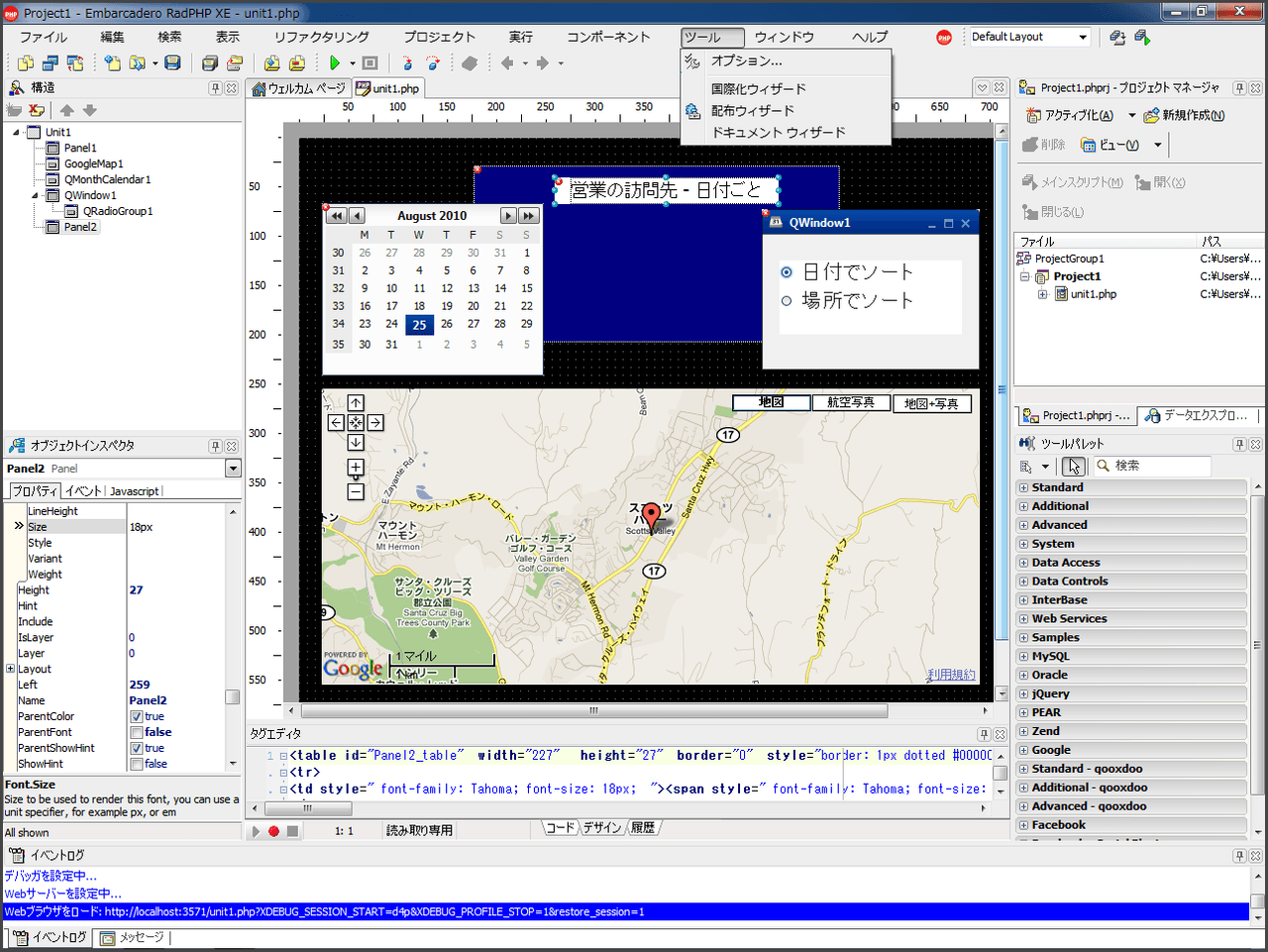1268x952 pixels.
Task: Click the object inspector vertical scrollbar thumb
Action: (x=233, y=697)
